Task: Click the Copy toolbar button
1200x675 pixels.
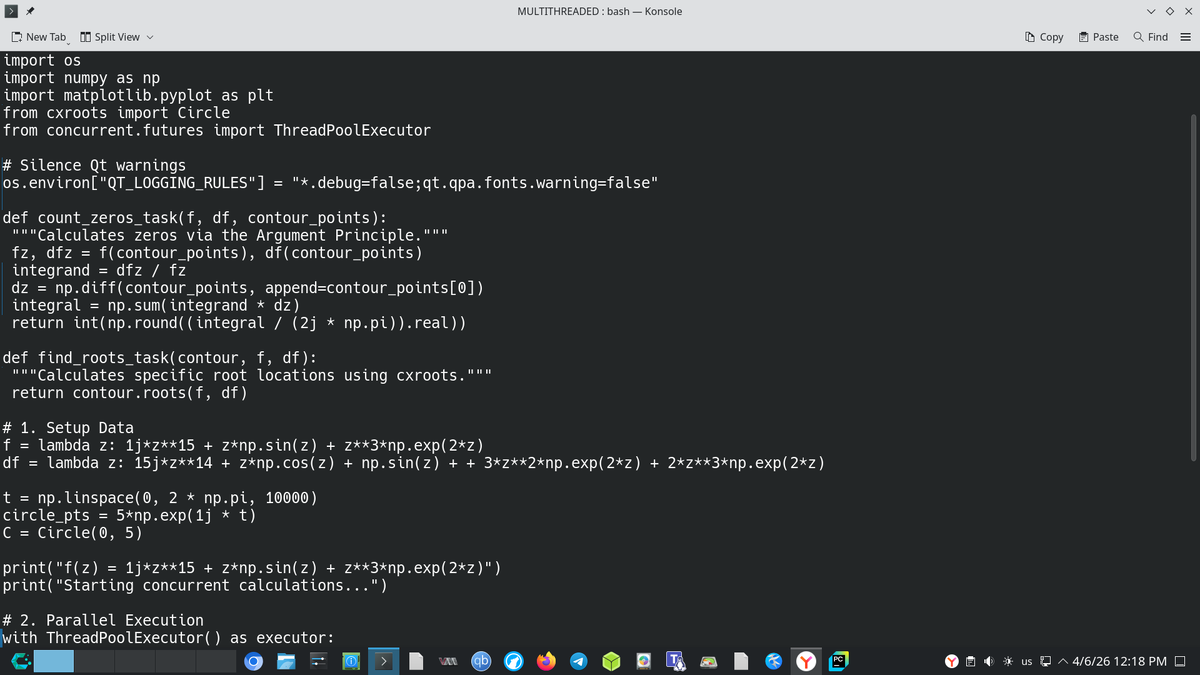Action: tap(1044, 37)
